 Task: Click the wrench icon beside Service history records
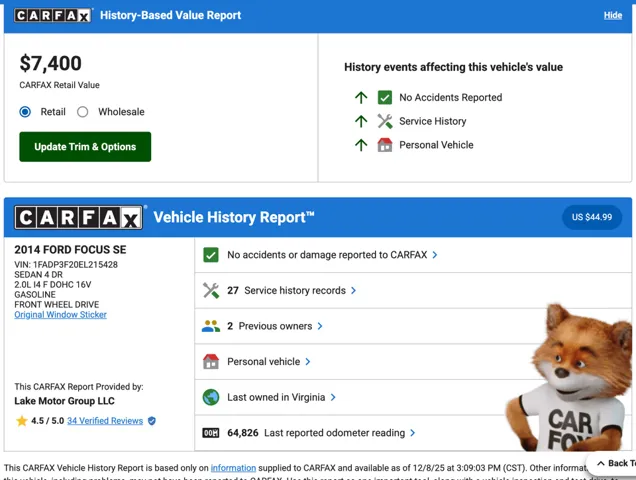(211, 291)
